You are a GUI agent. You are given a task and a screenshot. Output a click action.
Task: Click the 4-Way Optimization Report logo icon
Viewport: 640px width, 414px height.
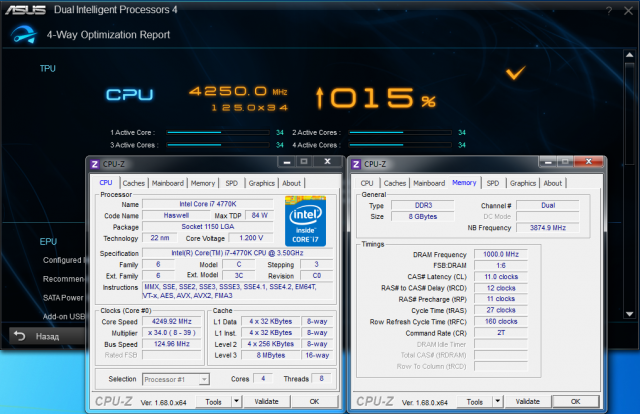(x=24, y=35)
